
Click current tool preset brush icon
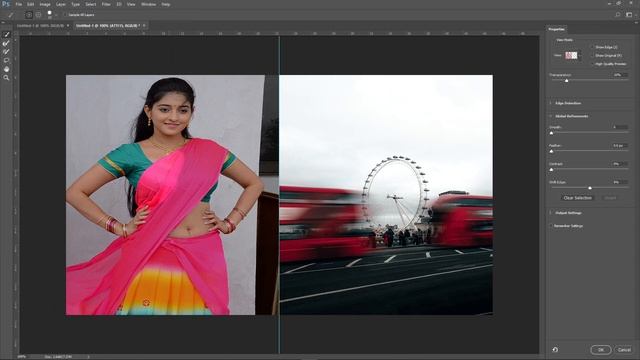coord(11,15)
